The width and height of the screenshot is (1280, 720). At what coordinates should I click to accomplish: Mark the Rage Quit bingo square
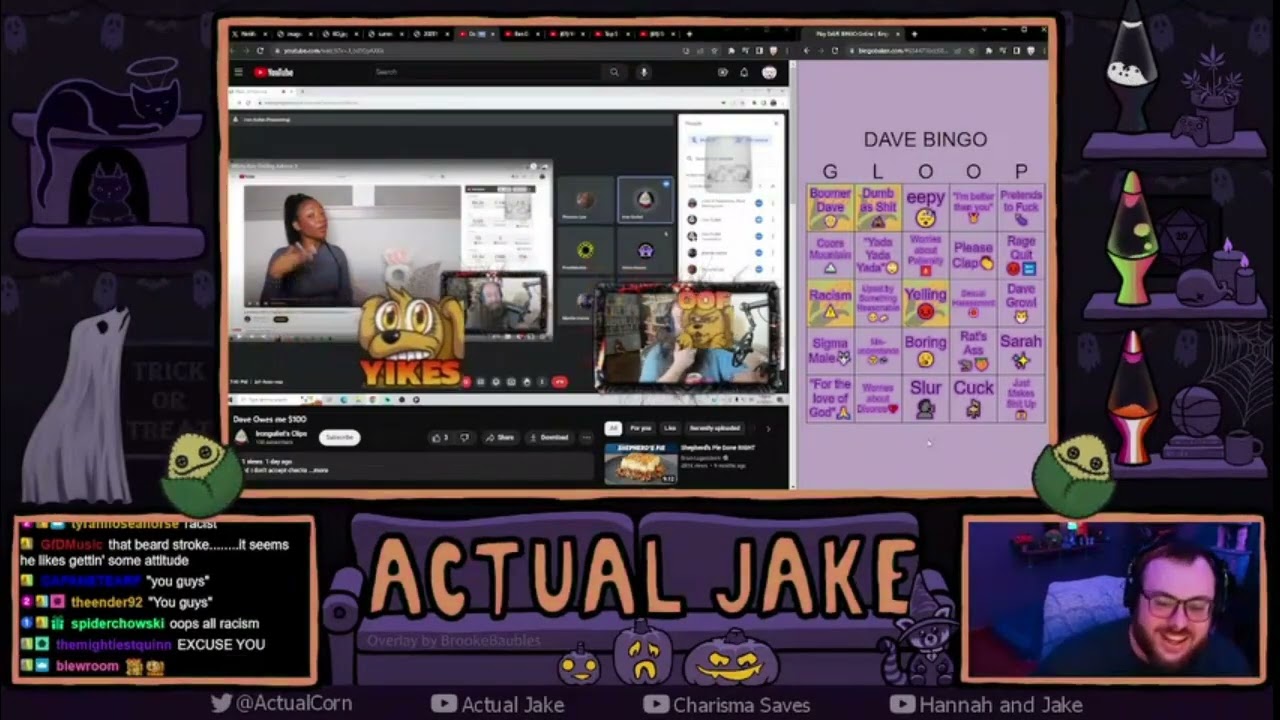(1021, 255)
